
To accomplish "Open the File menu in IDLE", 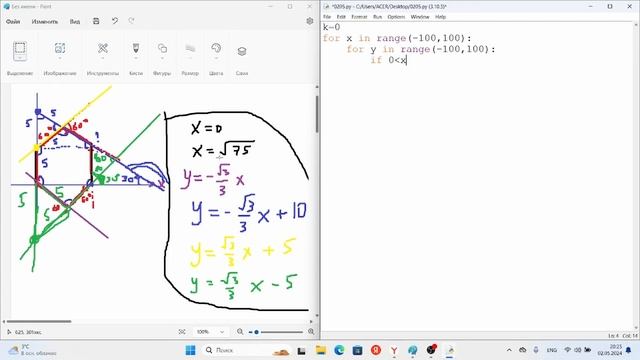I will pos(327,17).
